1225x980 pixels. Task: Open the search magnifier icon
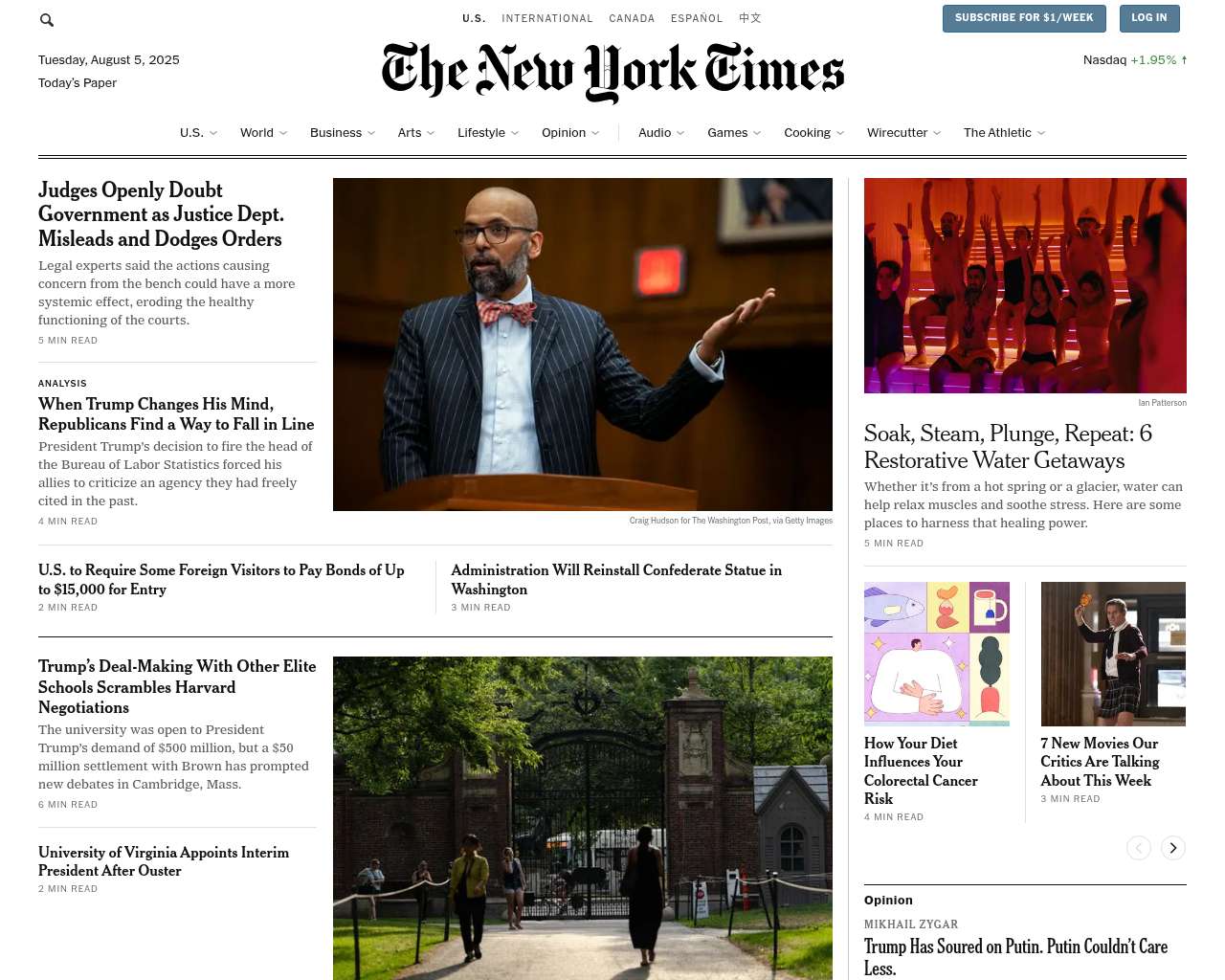pyautogui.click(x=47, y=19)
